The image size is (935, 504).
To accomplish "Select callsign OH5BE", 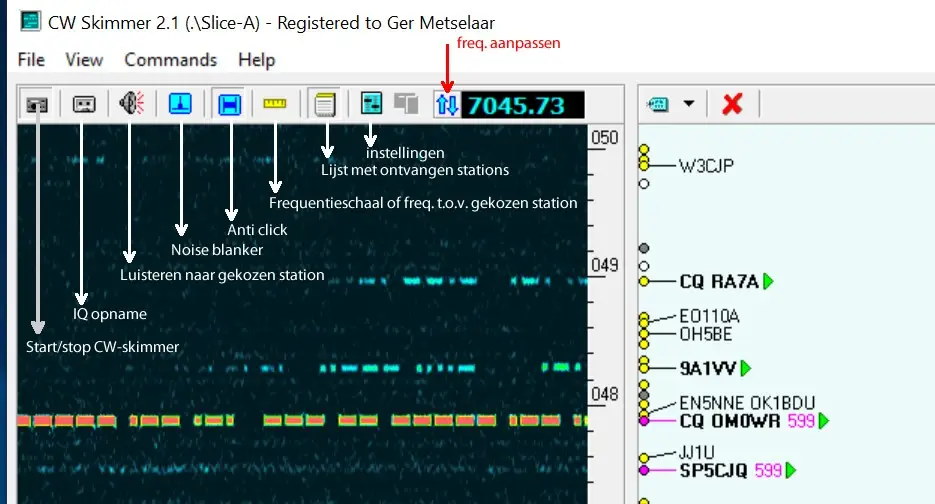I will [x=705, y=334].
